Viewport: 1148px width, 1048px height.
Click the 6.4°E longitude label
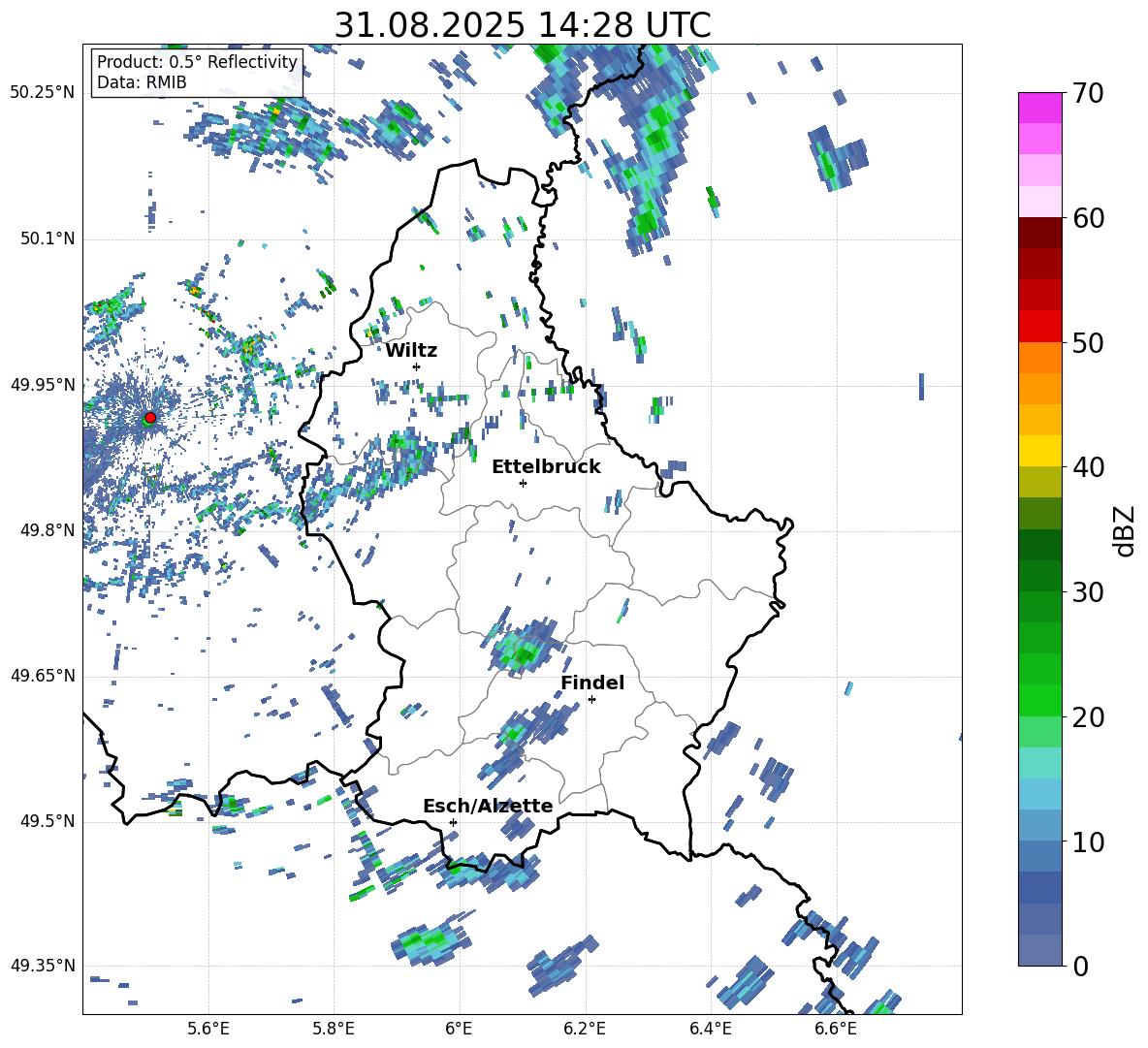coord(710,1029)
